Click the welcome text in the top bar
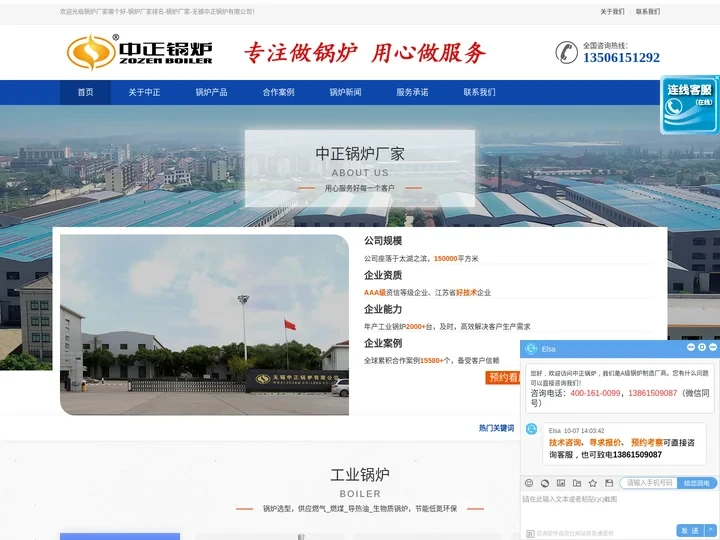This screenshot has width=720, height=540. tap(157, 11)
